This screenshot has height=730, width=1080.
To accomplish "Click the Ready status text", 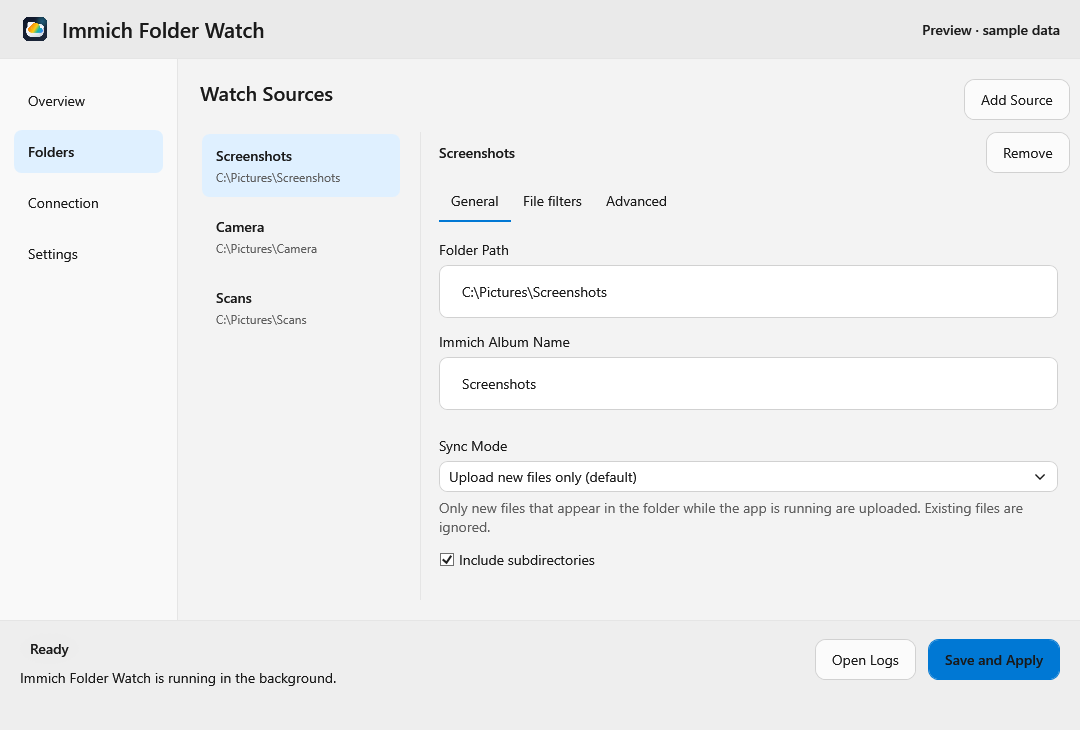I will pos(50,649).
